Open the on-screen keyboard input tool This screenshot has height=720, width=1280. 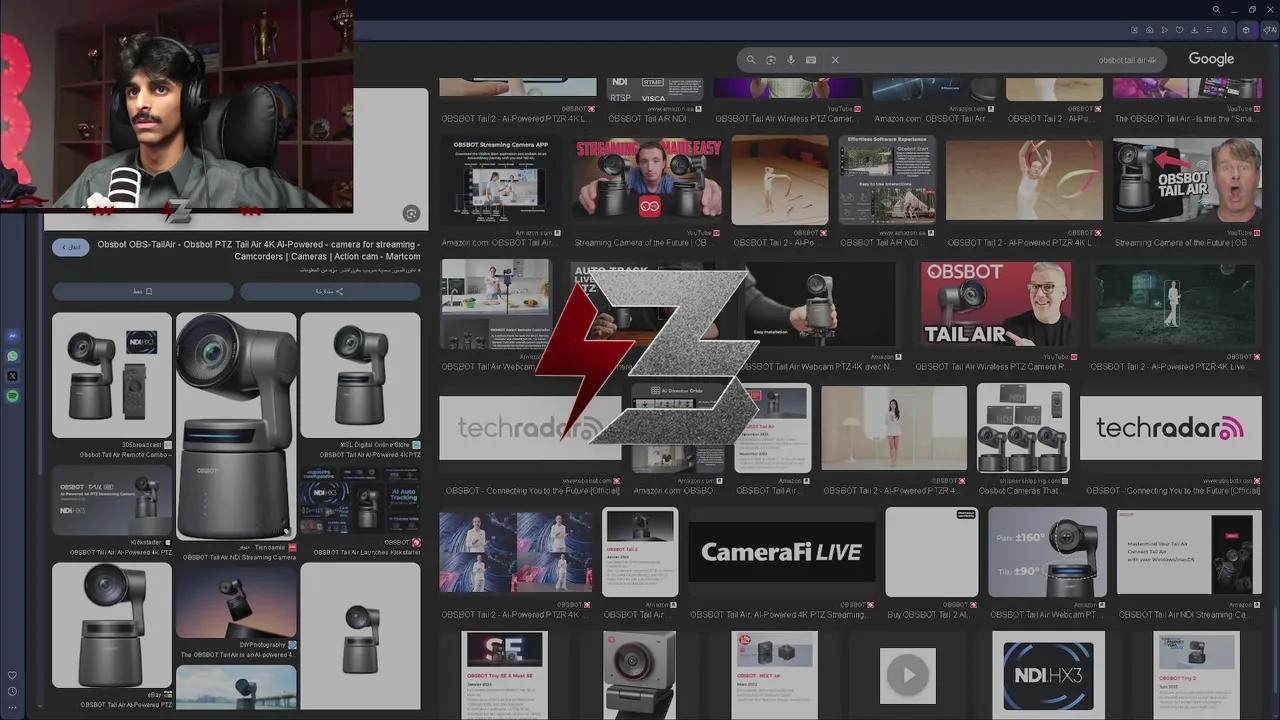pyautogui.click(x=811, y=60)
